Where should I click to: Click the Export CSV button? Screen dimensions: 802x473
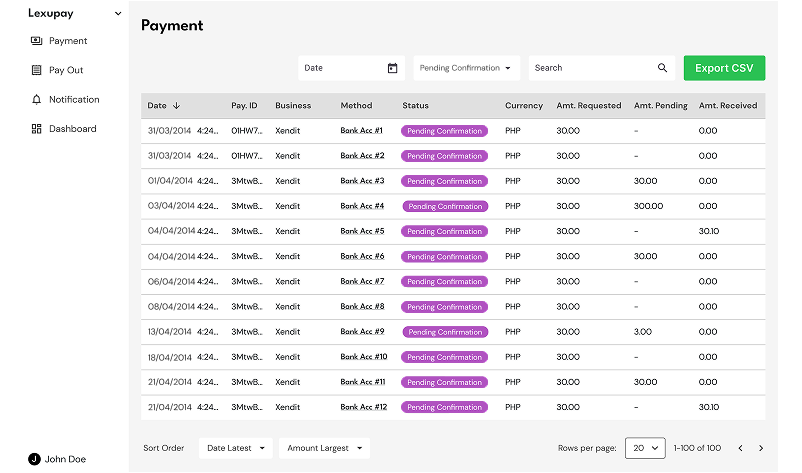[x=724, y=68]
